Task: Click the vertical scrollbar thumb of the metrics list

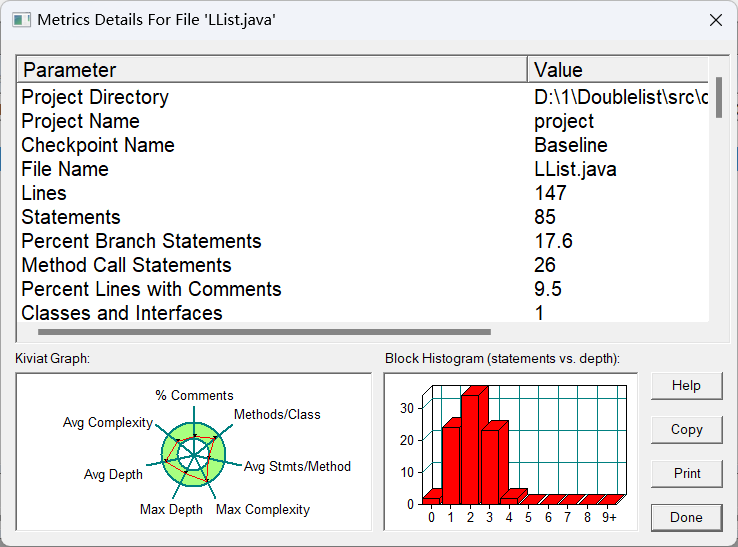Action: (718, 97)
